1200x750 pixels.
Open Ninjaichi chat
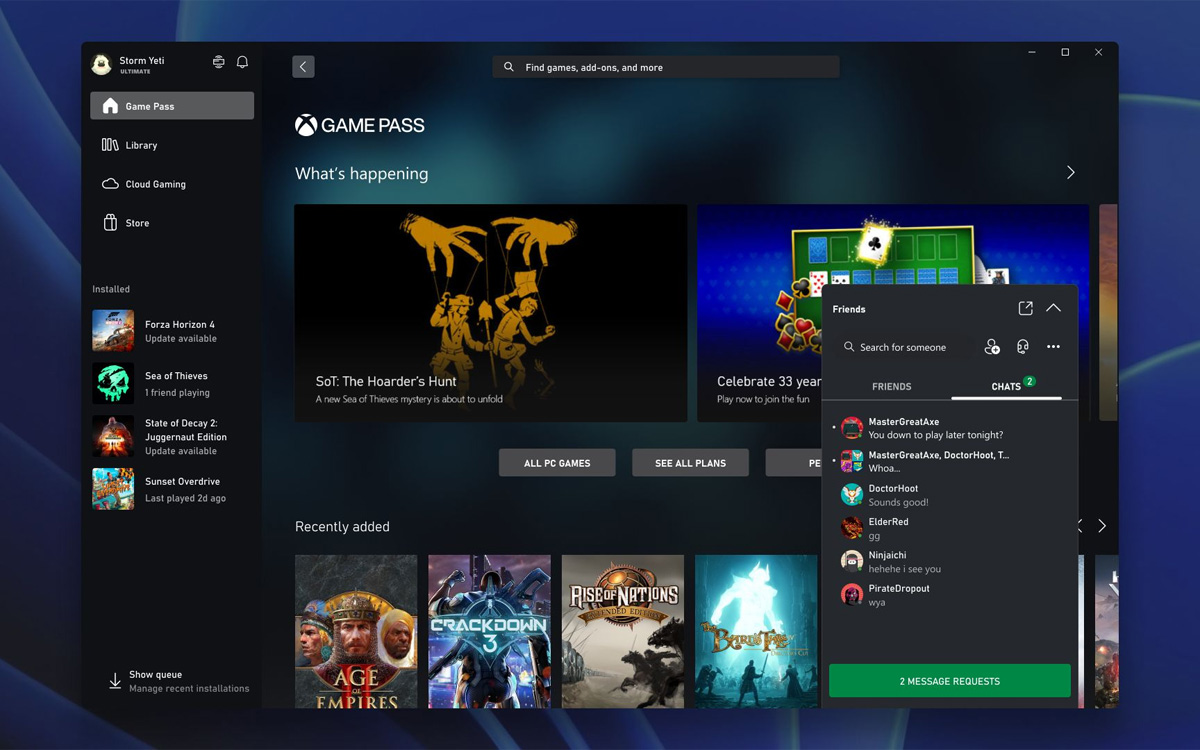[950, 562]
